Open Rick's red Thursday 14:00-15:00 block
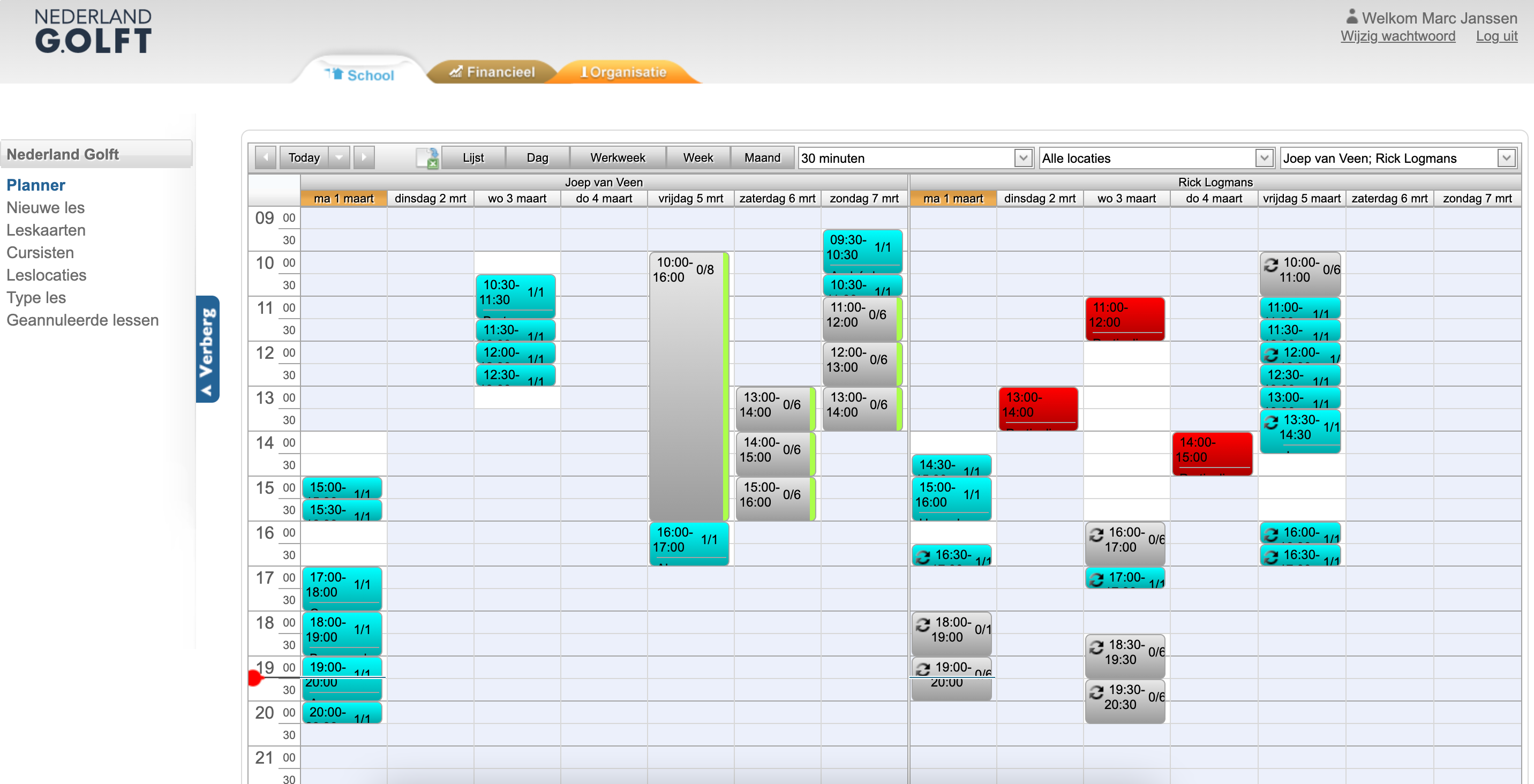This screenshot has height=784, width=1534. (1213, 454)
